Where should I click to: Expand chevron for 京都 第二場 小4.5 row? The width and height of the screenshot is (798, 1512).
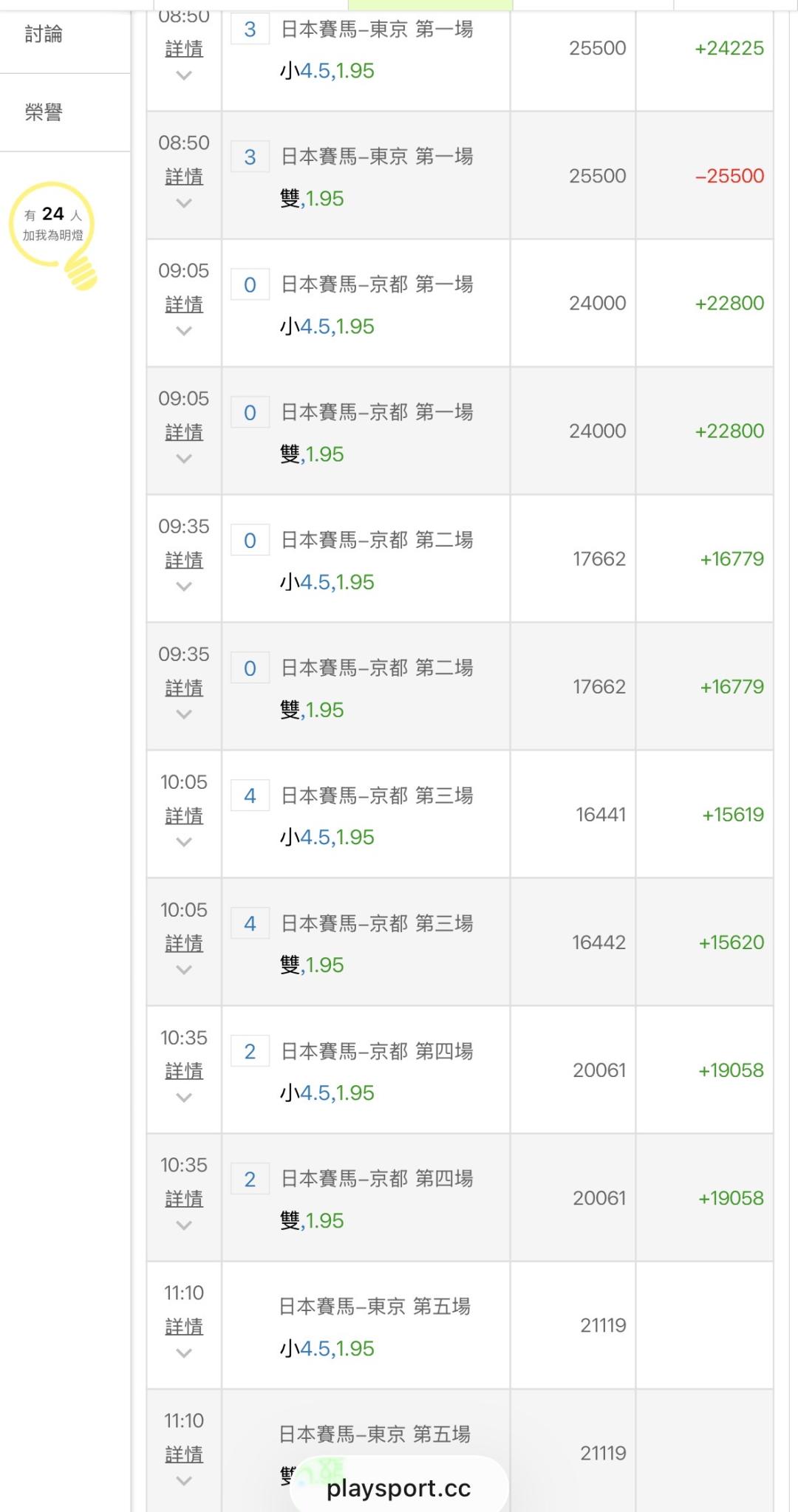coord(184,586)
